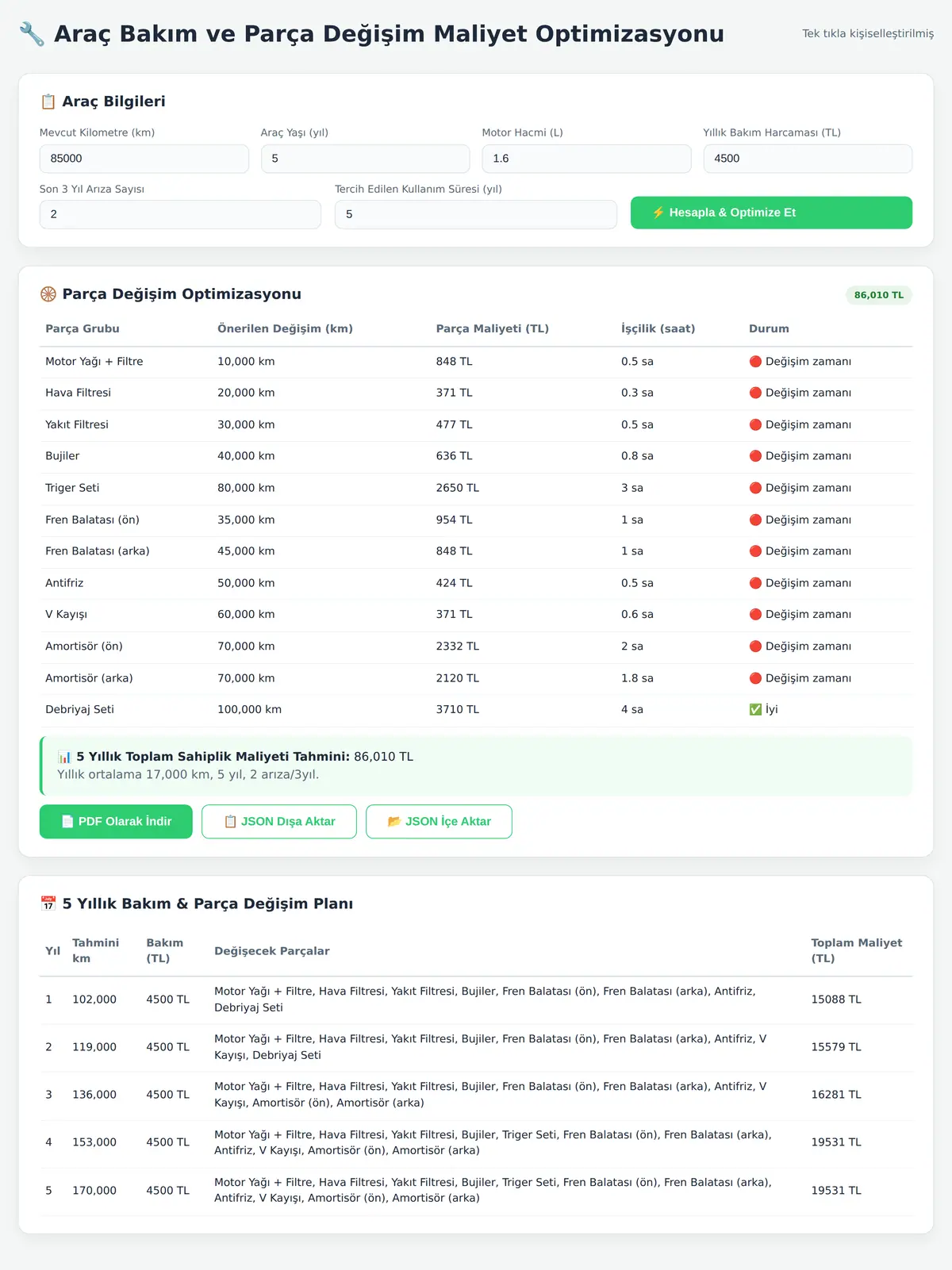Click the 3710 TL cost for Debriyaj Seti
952x1270 pixels.
(x=457, y=709)
